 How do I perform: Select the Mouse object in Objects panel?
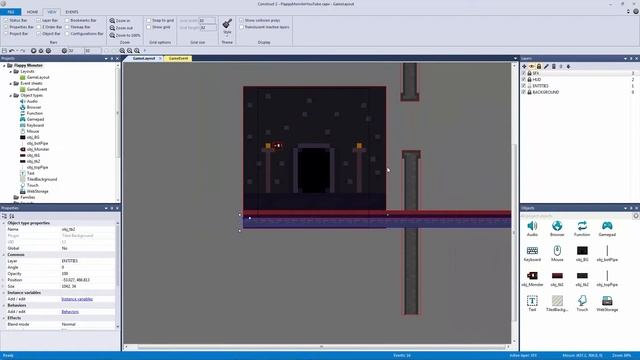[557, 253]
